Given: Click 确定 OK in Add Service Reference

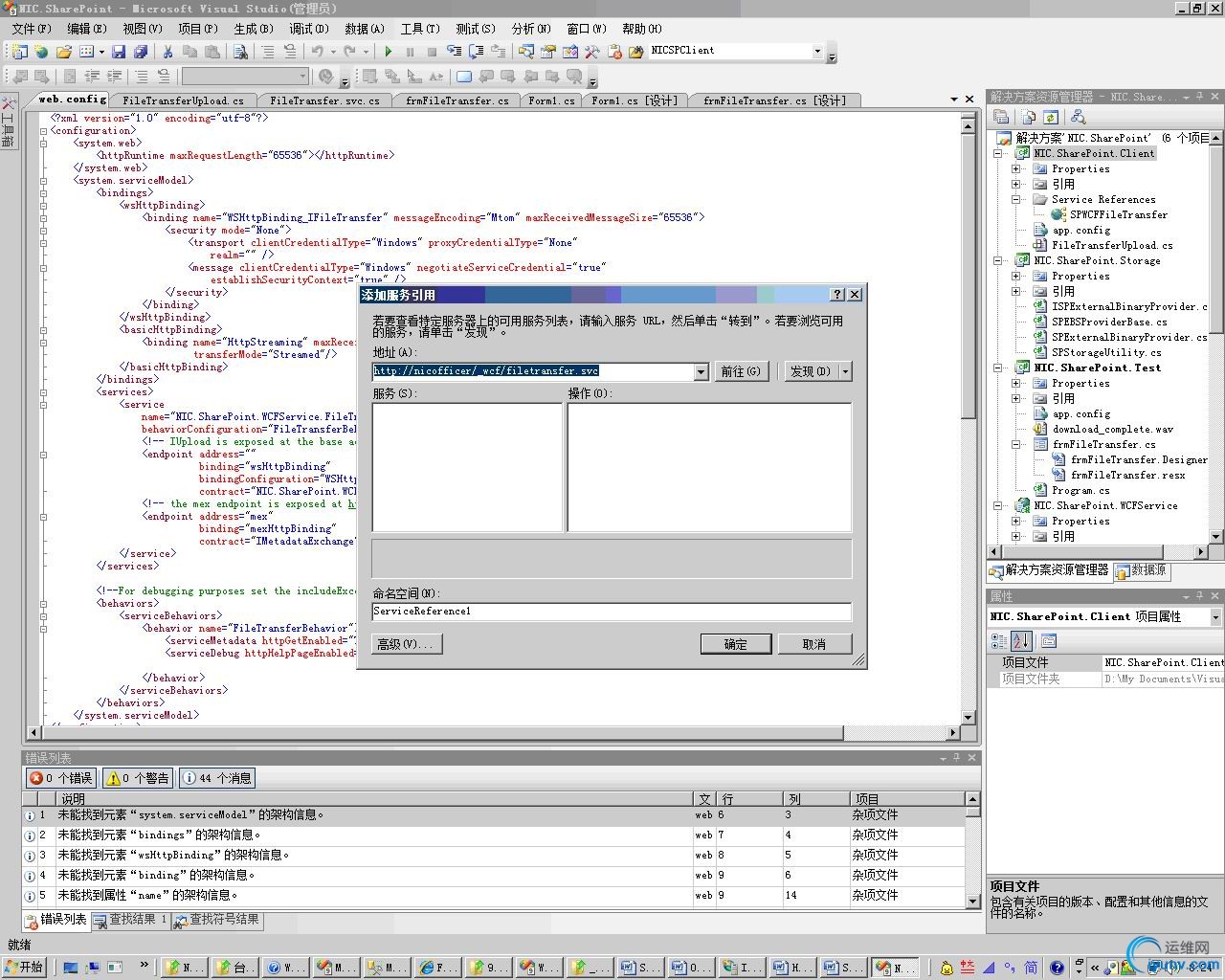Looking at the screenshot, I should (x=735, y=644).
